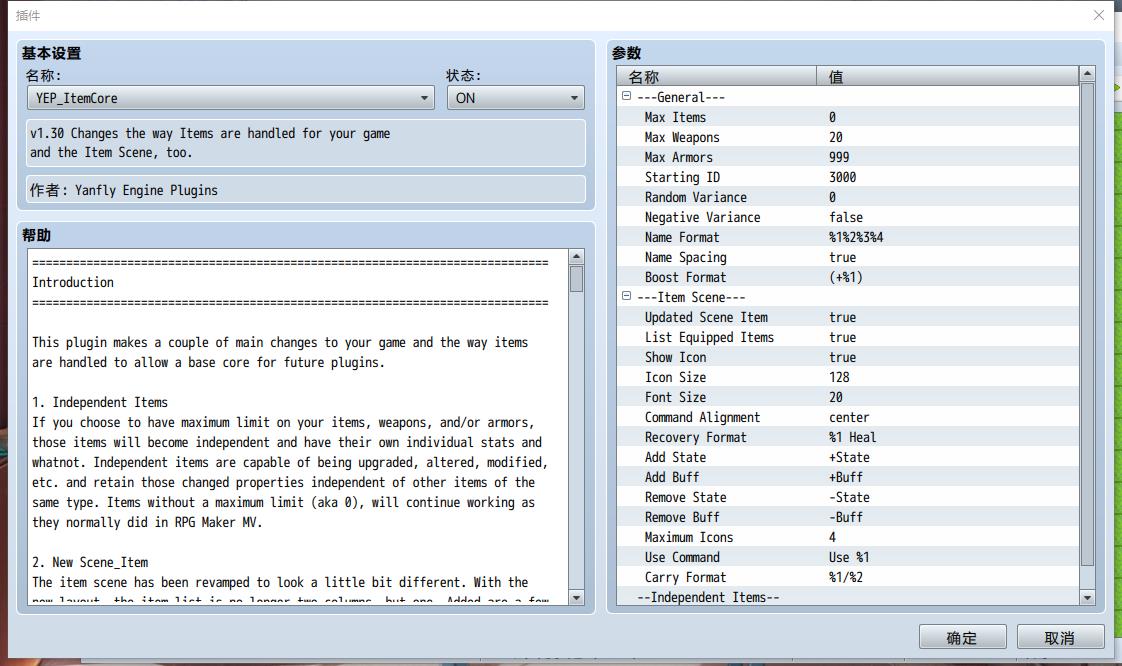
Task: Select the Max Armors parameter row
Action: click(848, 157)
